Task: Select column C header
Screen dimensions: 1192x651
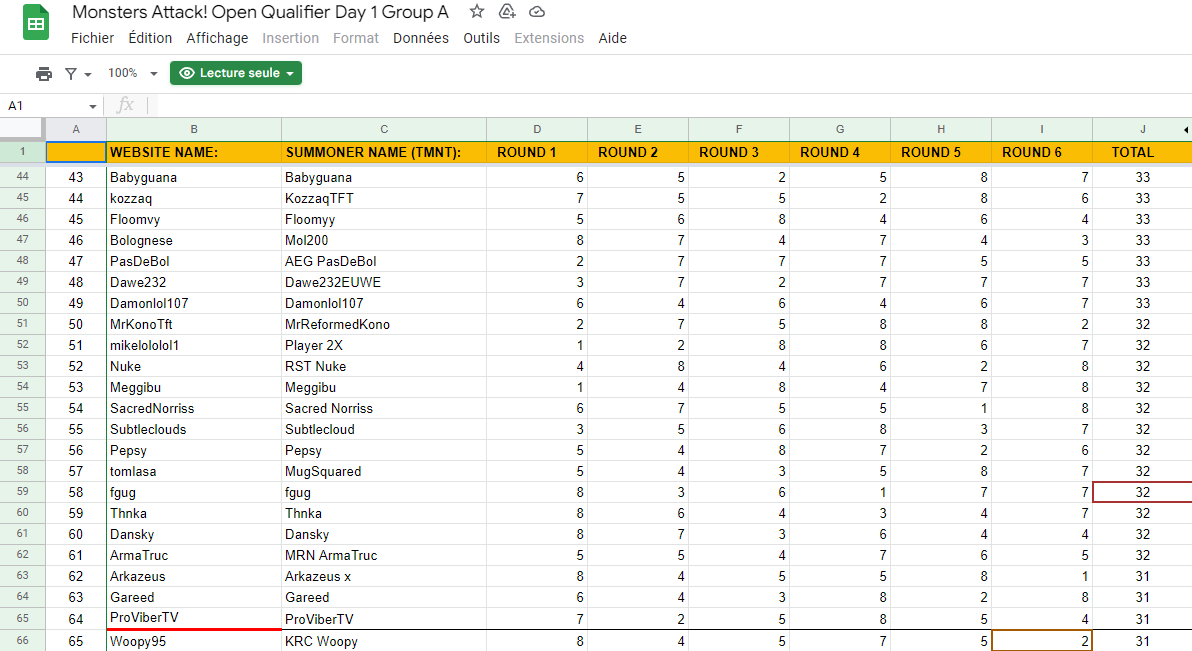Action: point(384,129)
